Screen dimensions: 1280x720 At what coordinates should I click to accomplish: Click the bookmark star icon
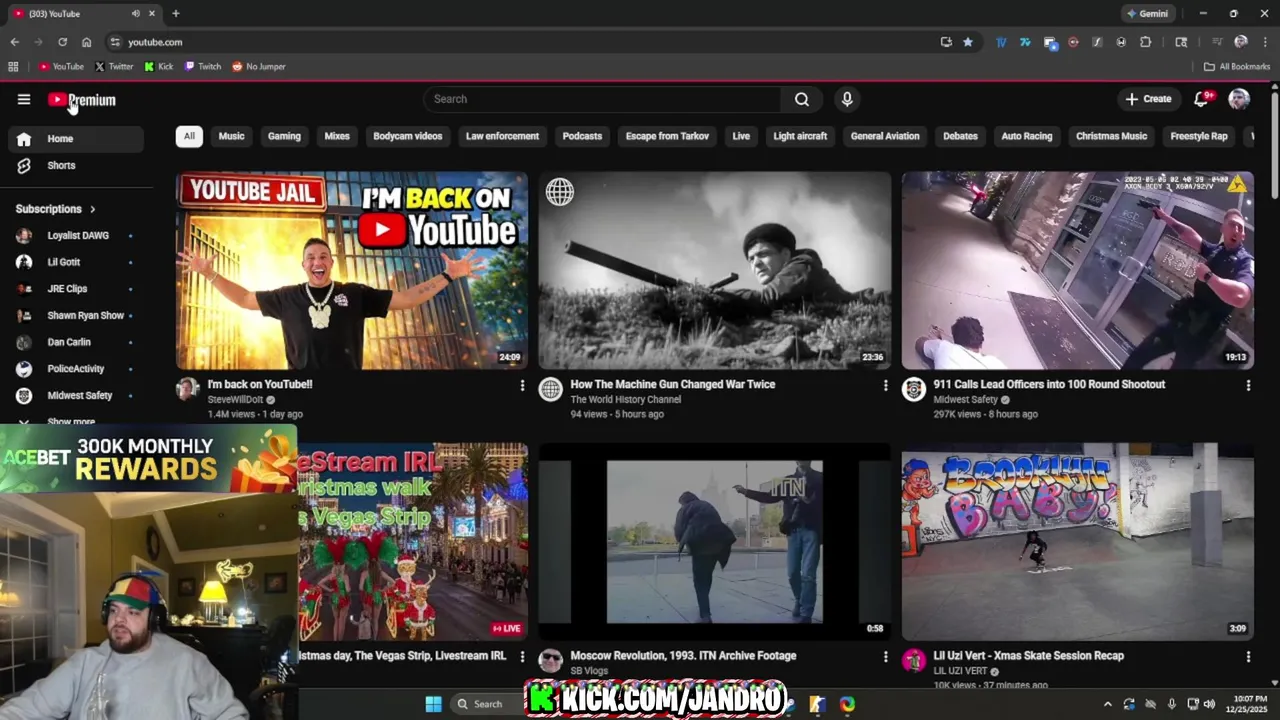tap(968, 42)
